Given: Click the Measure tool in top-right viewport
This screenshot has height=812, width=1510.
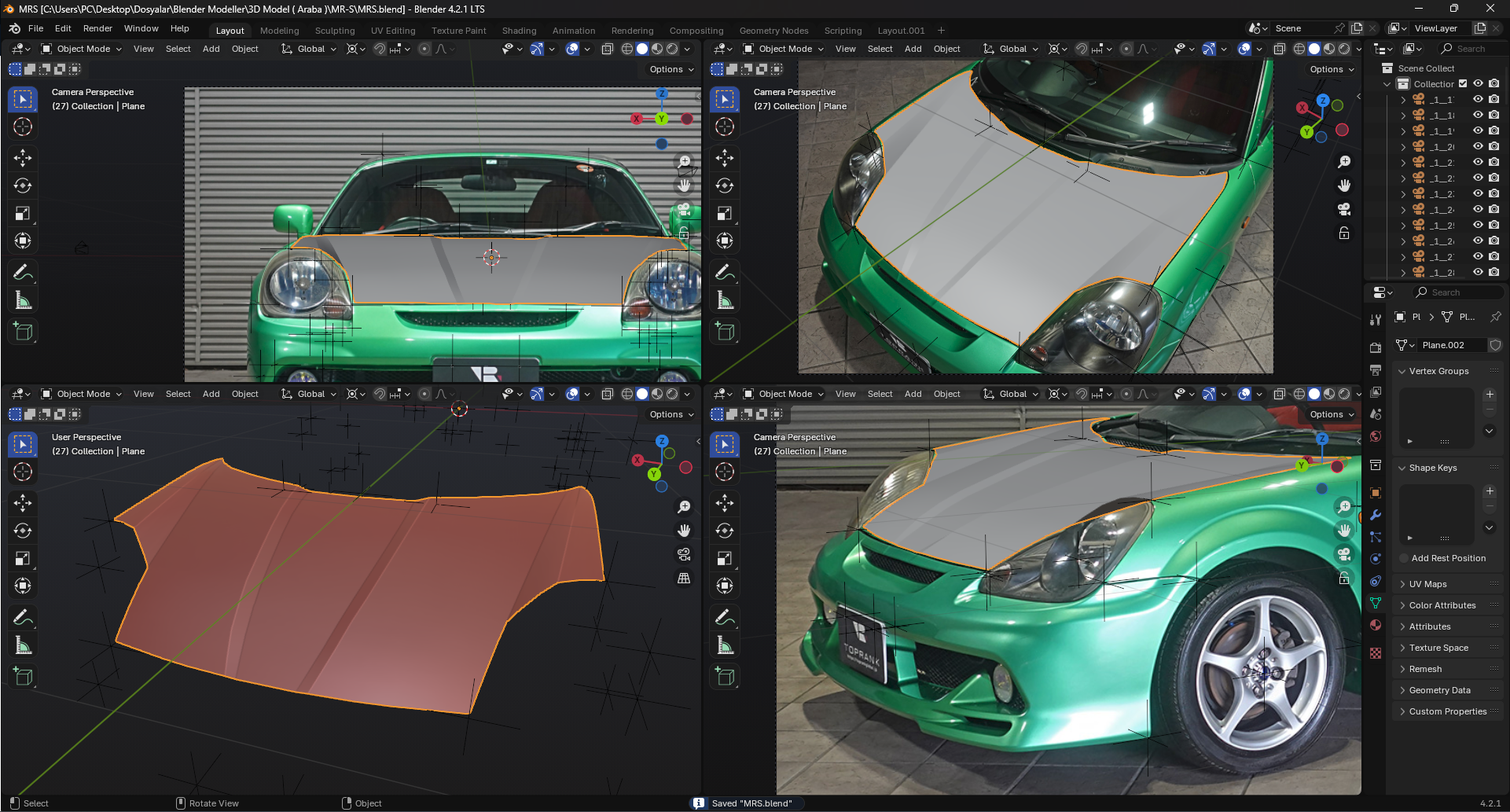Looking at the screenshot, I should click(725, 300).
